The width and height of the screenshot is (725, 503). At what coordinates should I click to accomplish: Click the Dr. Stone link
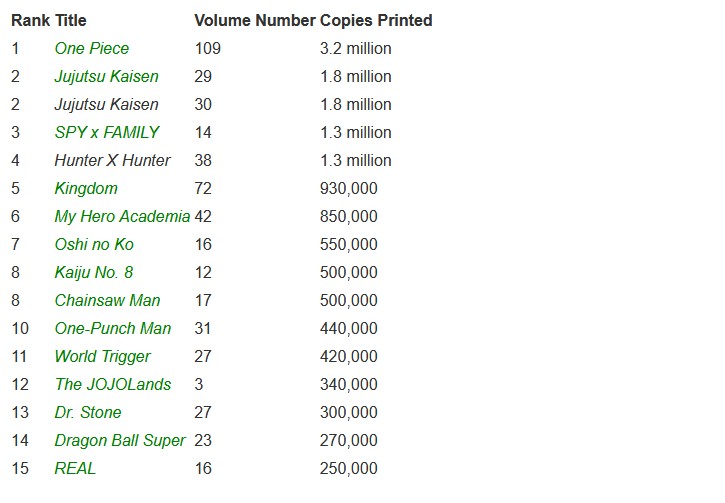(88, 412)
